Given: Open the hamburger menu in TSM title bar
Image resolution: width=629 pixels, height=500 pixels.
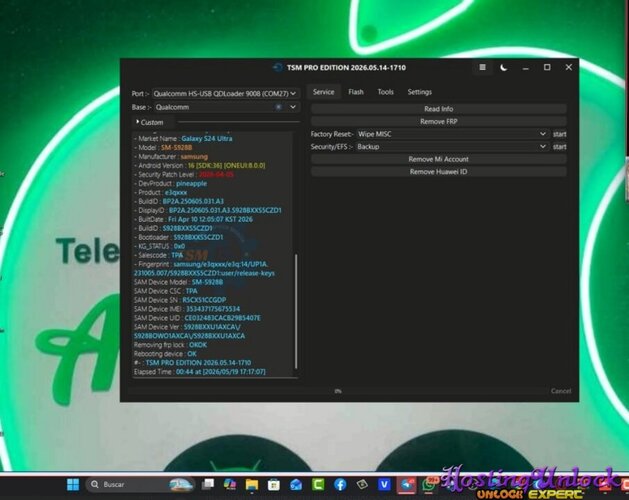Looking at the screenshot, I should [x=483, y=67].
